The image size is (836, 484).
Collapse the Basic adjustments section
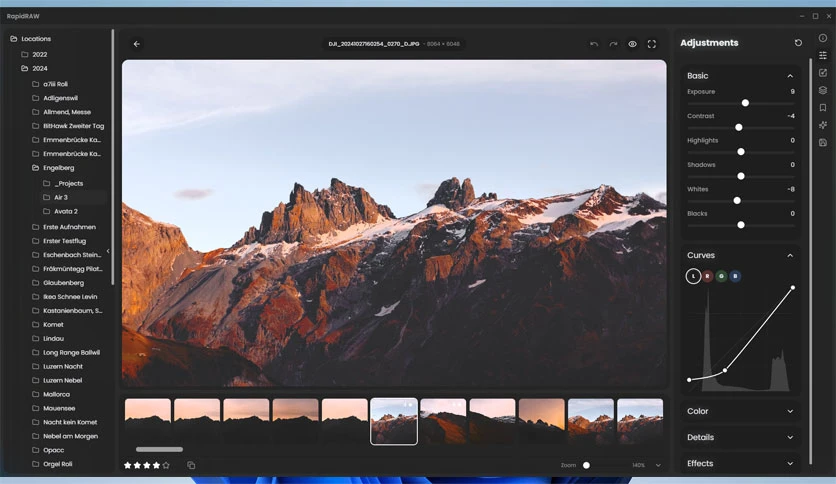click(x=790, y=76)
